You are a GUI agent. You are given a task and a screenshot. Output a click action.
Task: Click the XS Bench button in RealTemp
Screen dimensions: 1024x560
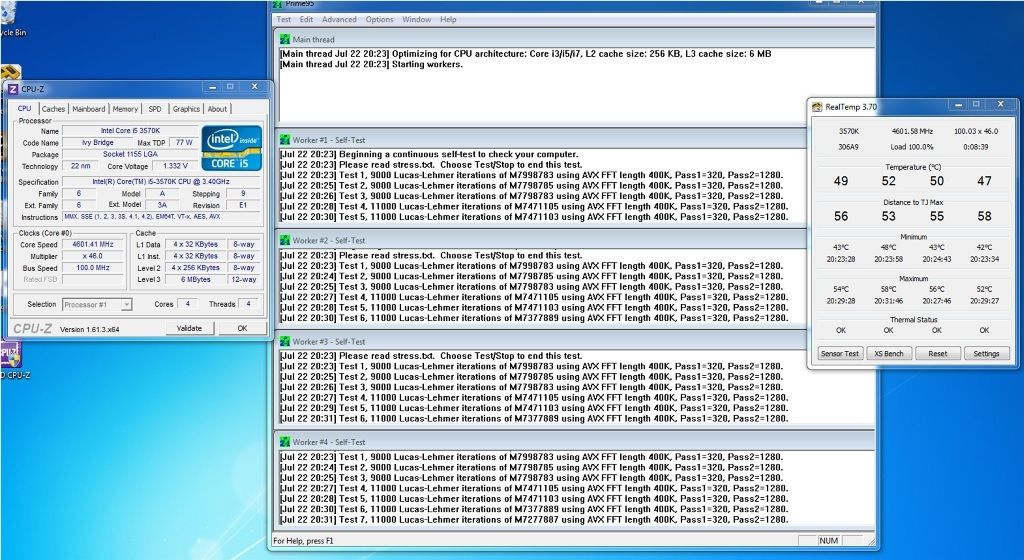coord(889,353)
